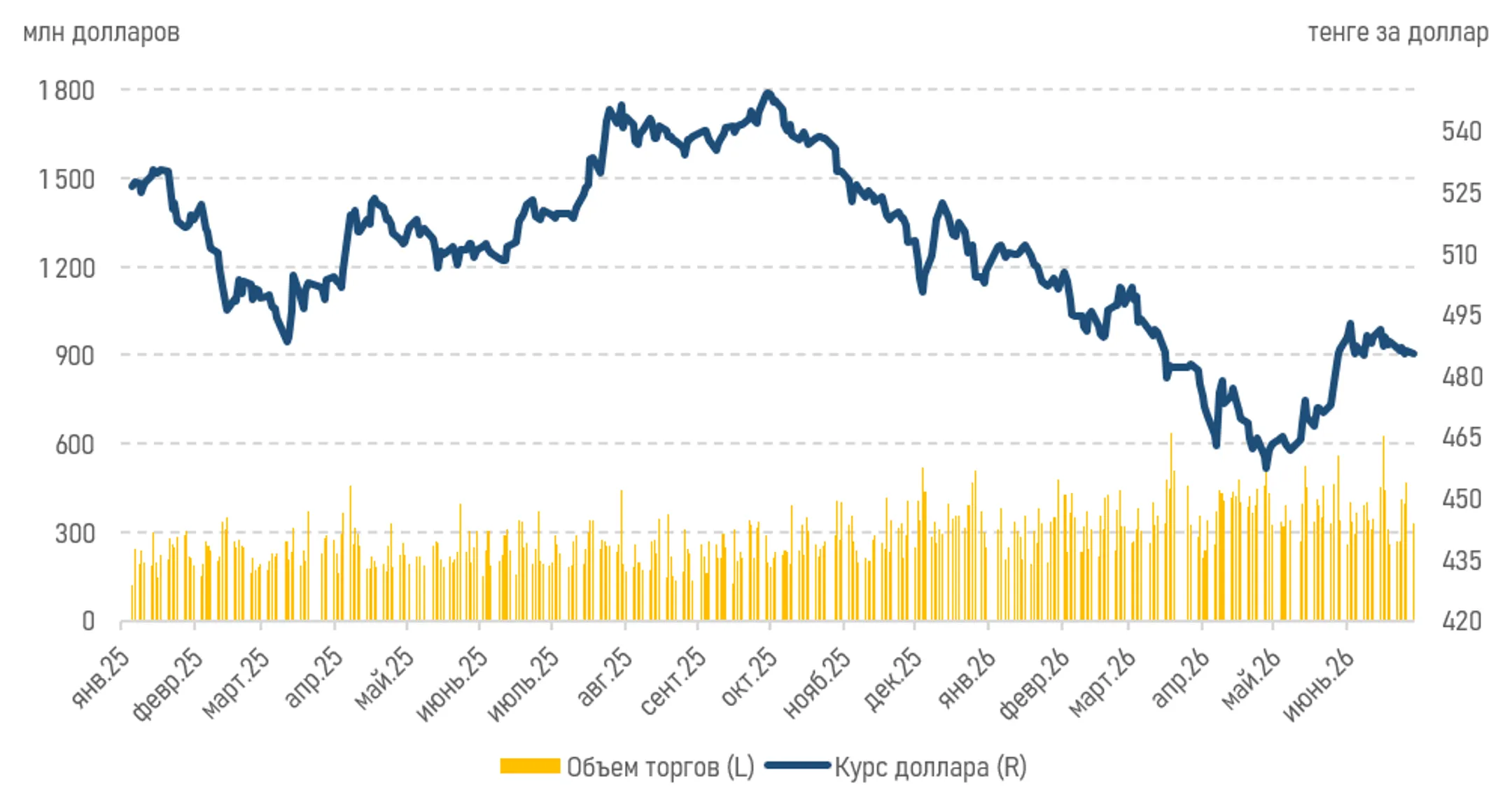
Task: Click the янв.25 x-axis label
Action: (100, 677)
